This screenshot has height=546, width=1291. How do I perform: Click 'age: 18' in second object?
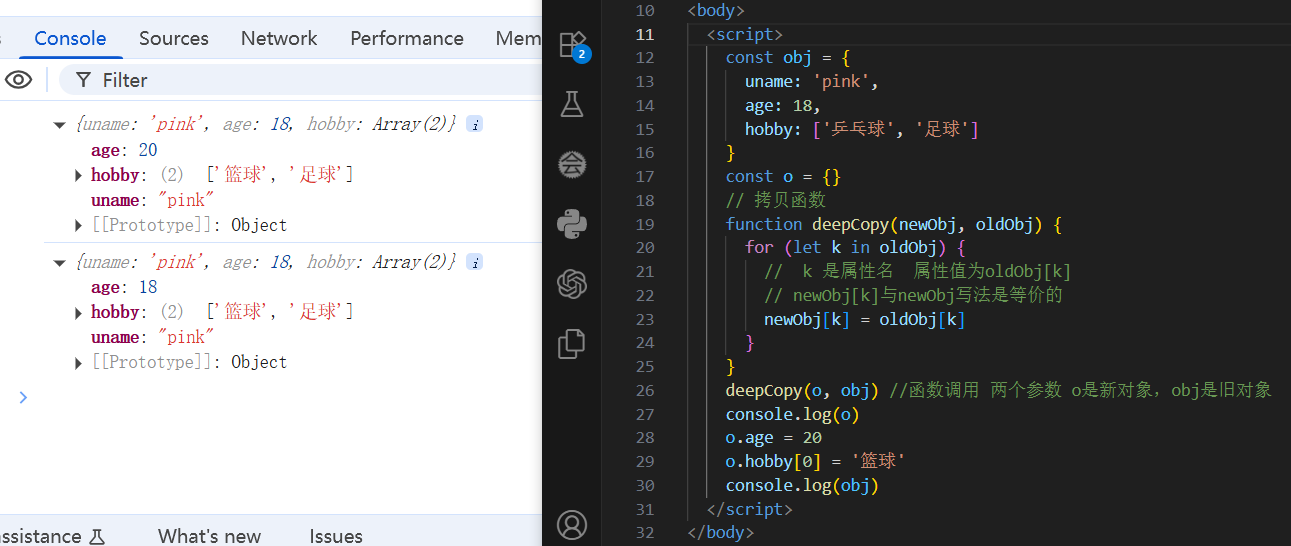pyautogui.click(x=124, y=287)
